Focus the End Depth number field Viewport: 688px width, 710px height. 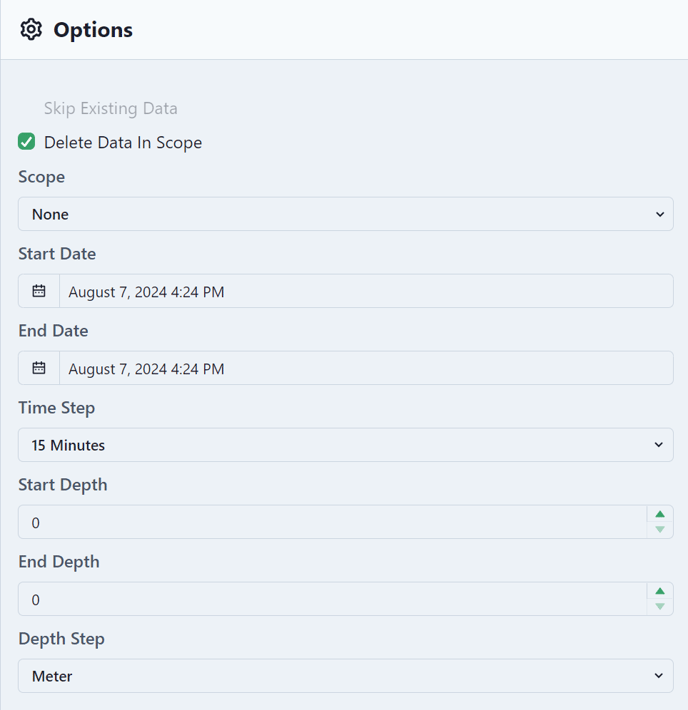[332, 599]
